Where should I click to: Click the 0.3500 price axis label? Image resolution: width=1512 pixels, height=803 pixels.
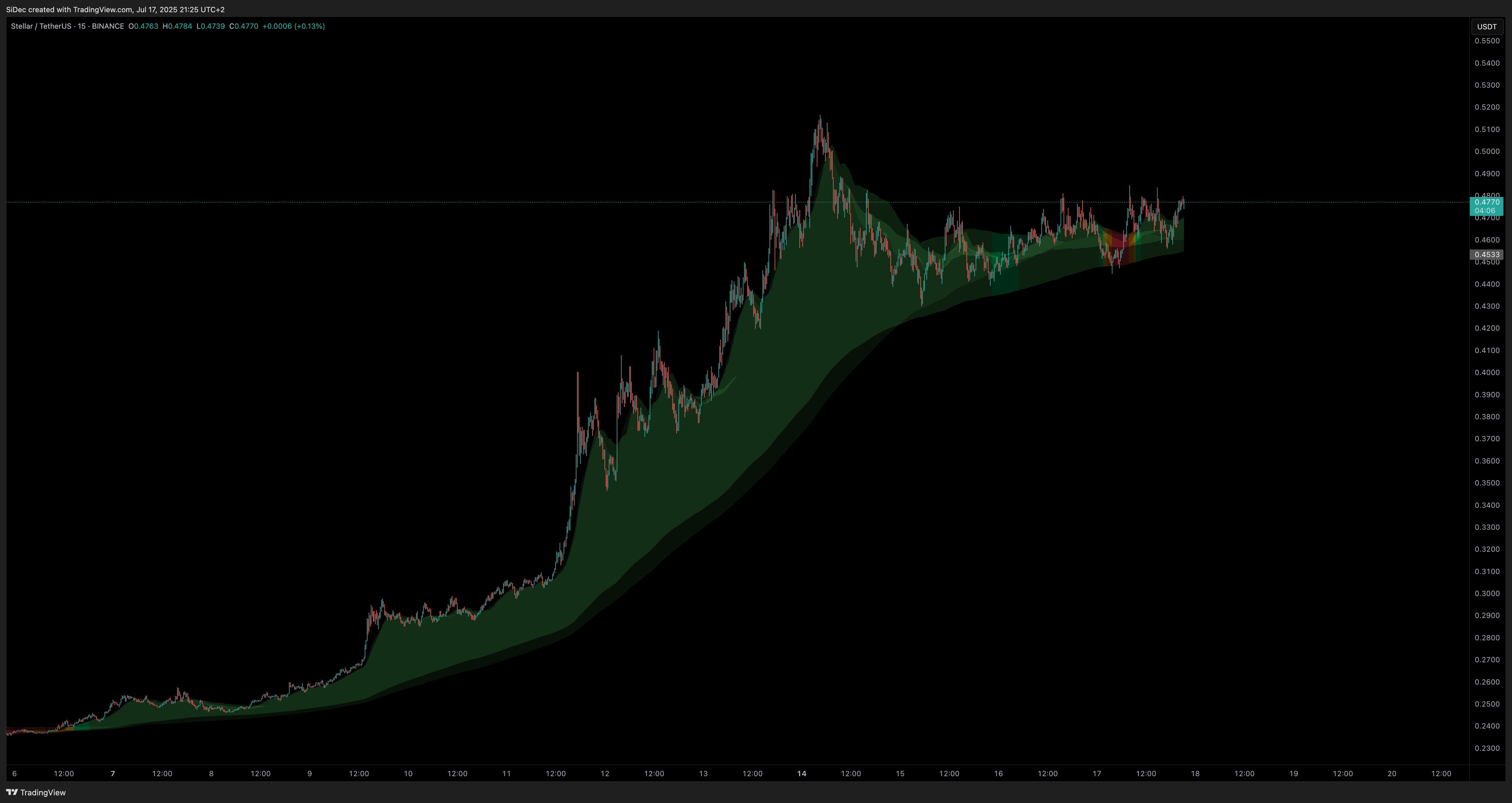coord(1487,483)
